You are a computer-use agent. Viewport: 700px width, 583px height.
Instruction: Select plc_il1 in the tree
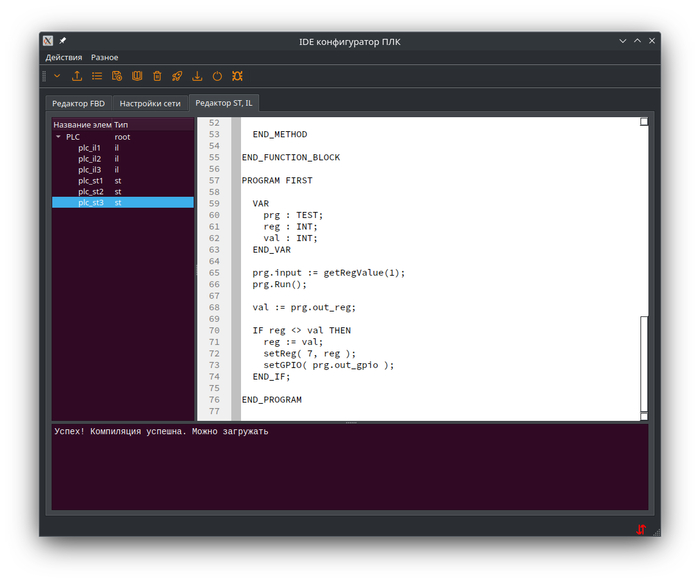(123, 148)
